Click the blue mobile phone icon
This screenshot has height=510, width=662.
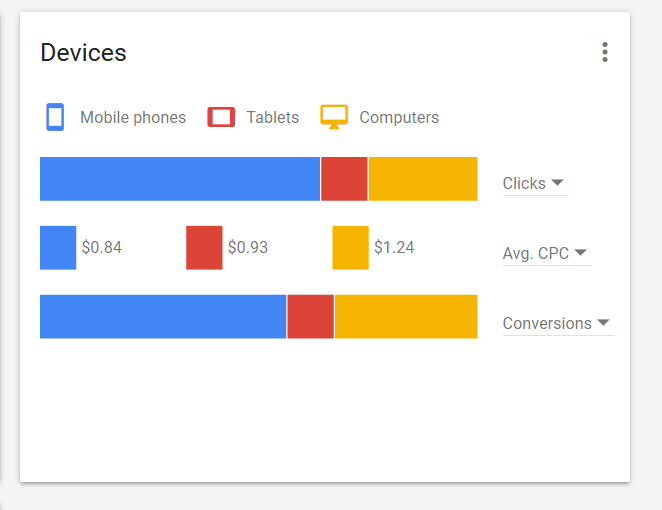(x=55, y=117)
